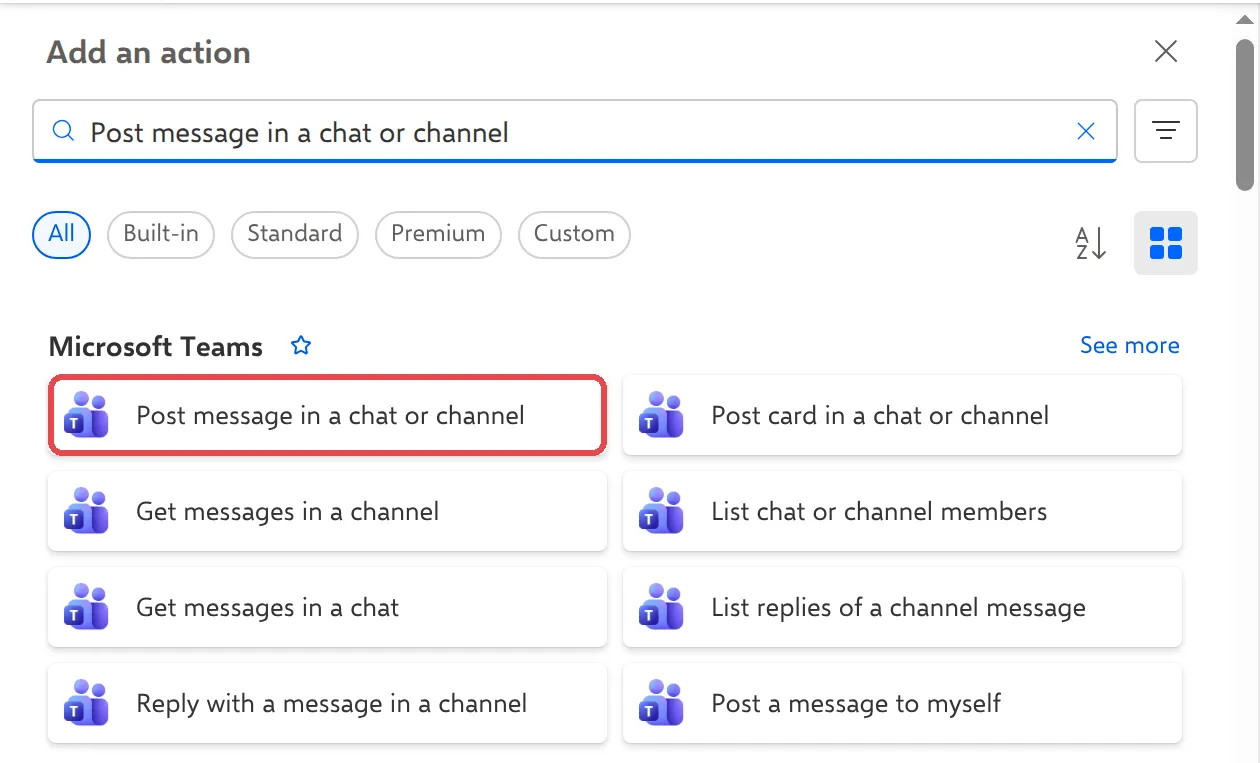Switch to grid view layout
This screenshot has height=763, width=1260.
[1165, 243]
